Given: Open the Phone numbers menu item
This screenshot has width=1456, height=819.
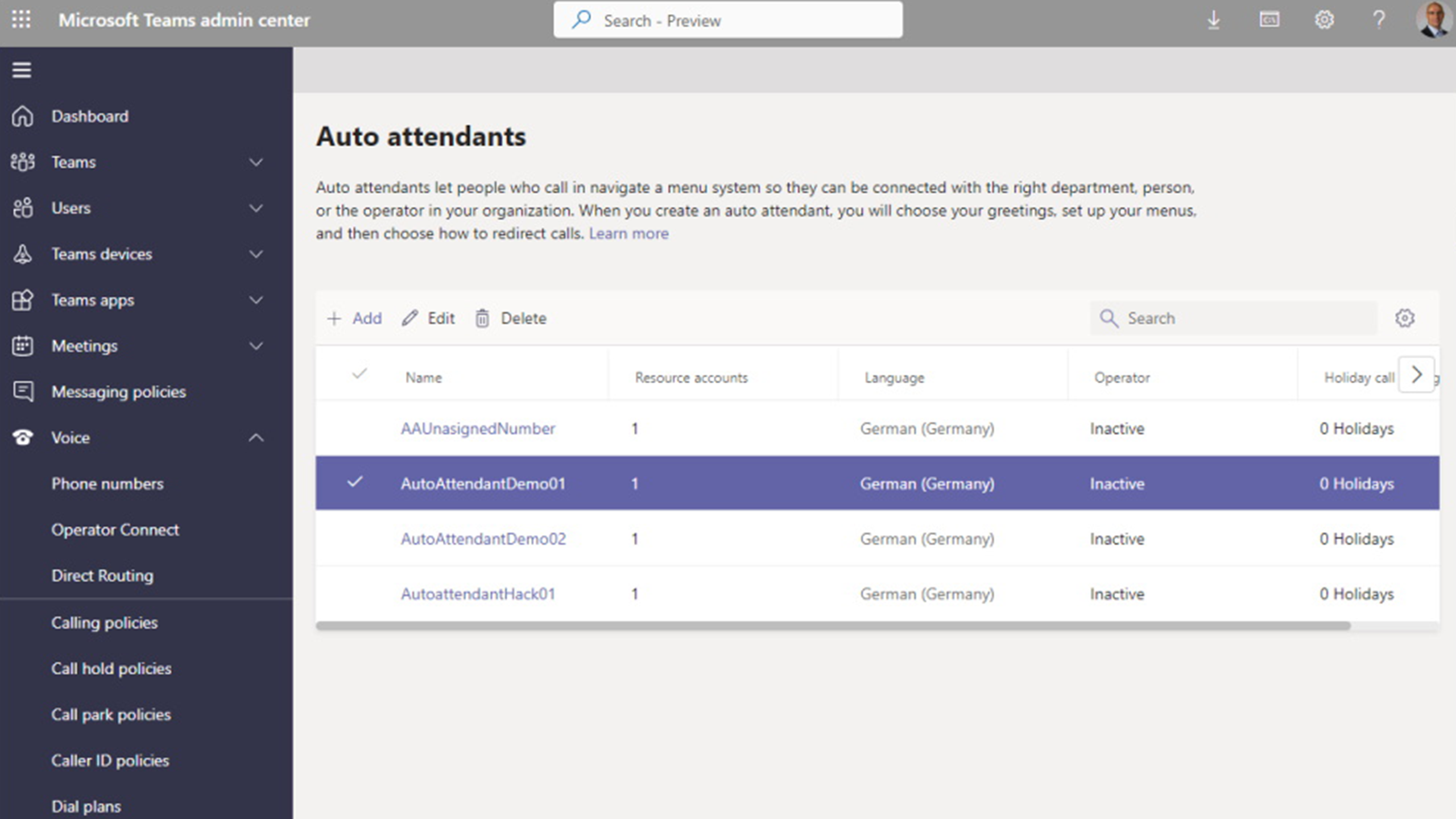Looking at the screenshot, I should (x=107, y=483).
